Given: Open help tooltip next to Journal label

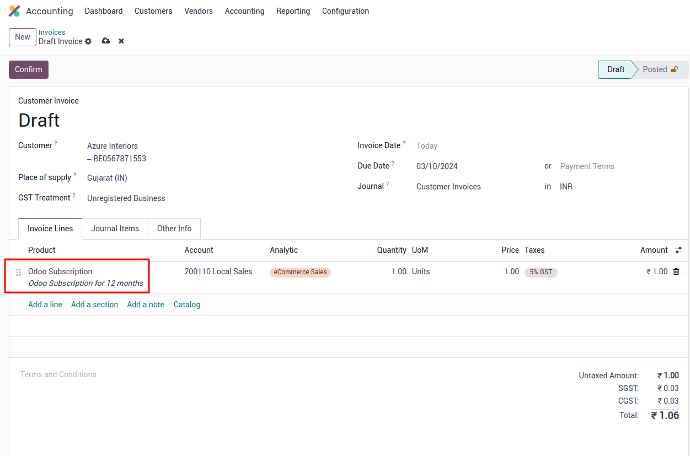Looking at the screenshot, I should 388,184.
